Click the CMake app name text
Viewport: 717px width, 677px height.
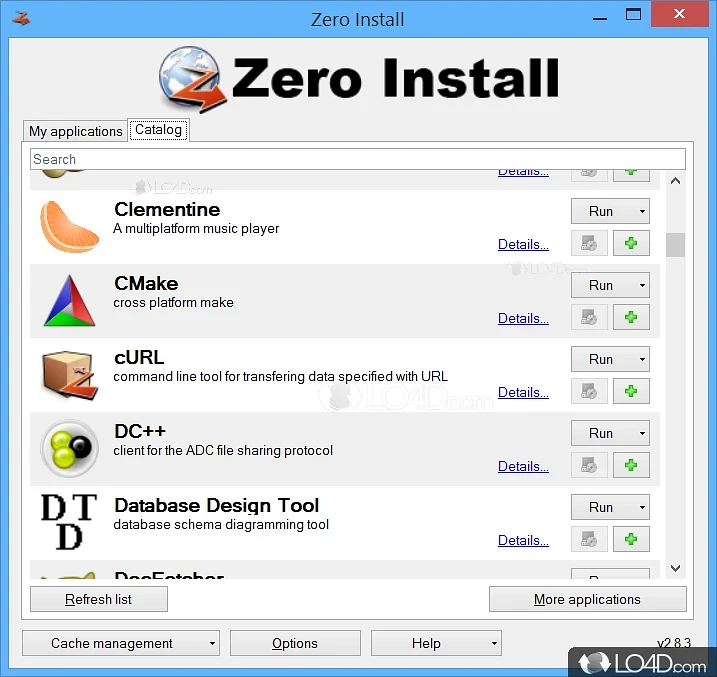(x=146, y=283)
